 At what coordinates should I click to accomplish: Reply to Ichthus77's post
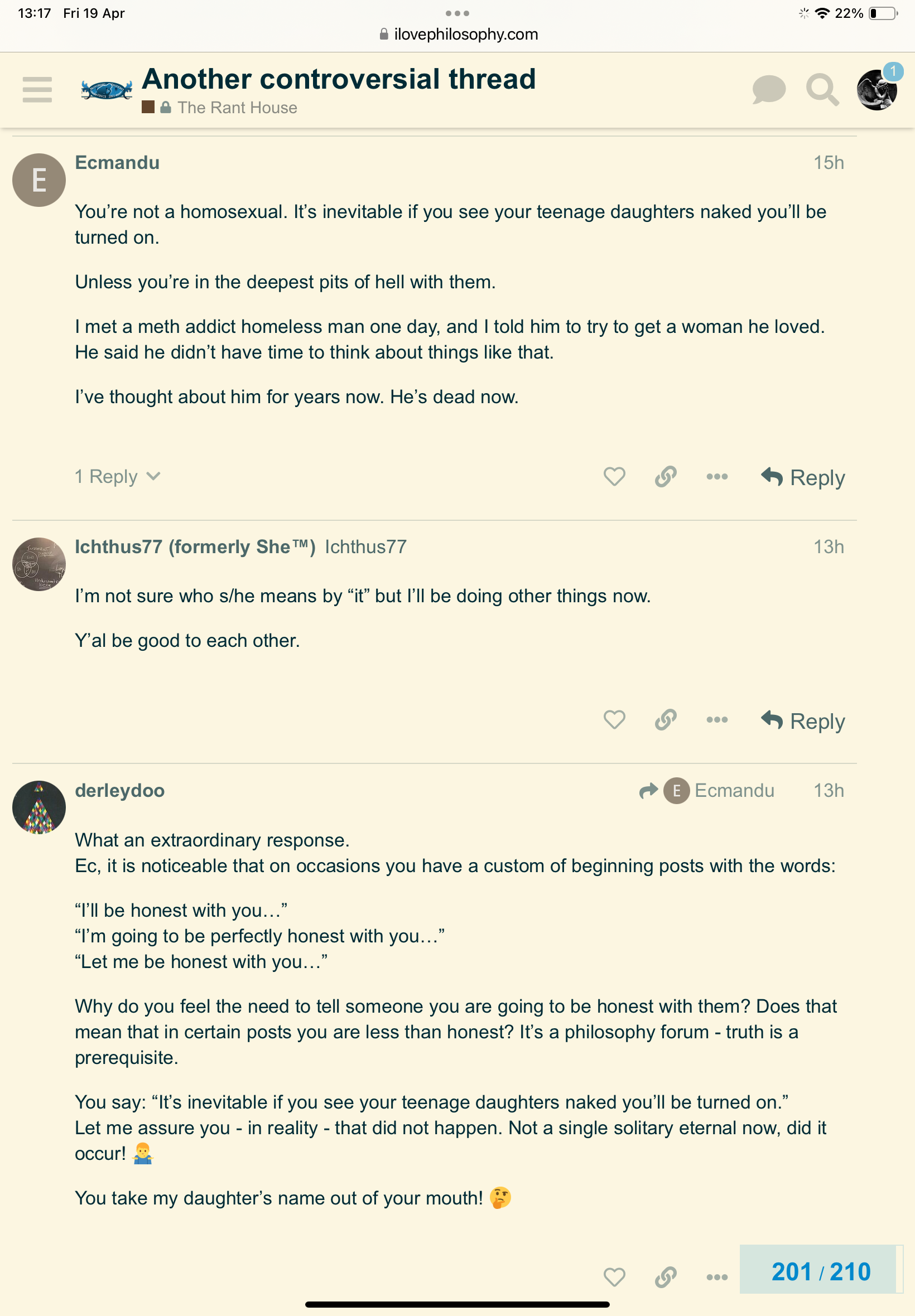click(803, 721)
